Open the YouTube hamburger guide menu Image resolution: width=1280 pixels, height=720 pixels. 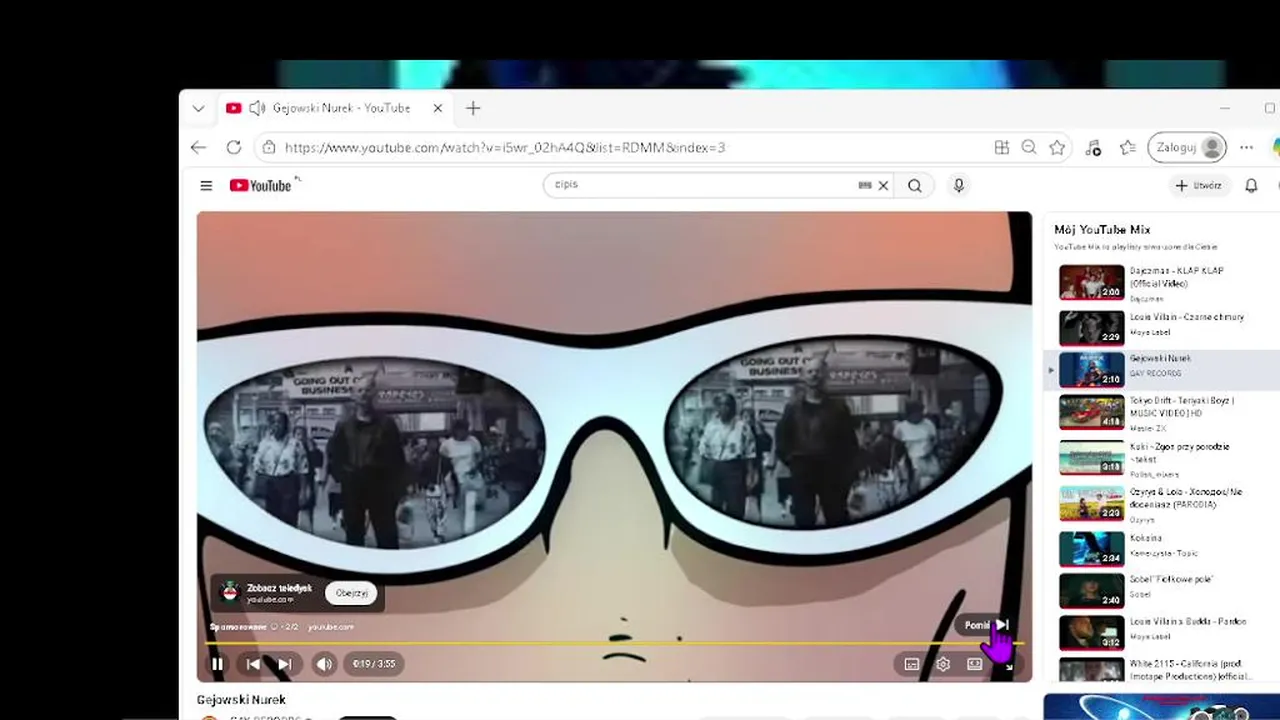tap(206, 185)
